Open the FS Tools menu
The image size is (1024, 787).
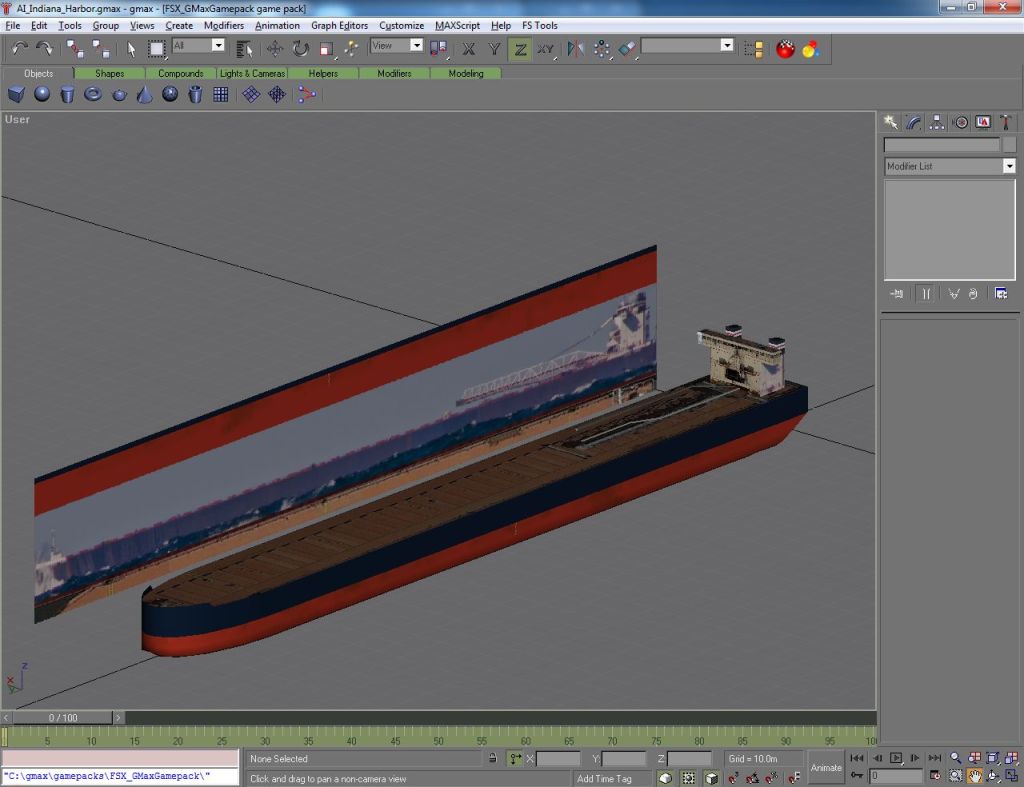tap(539, 25)
